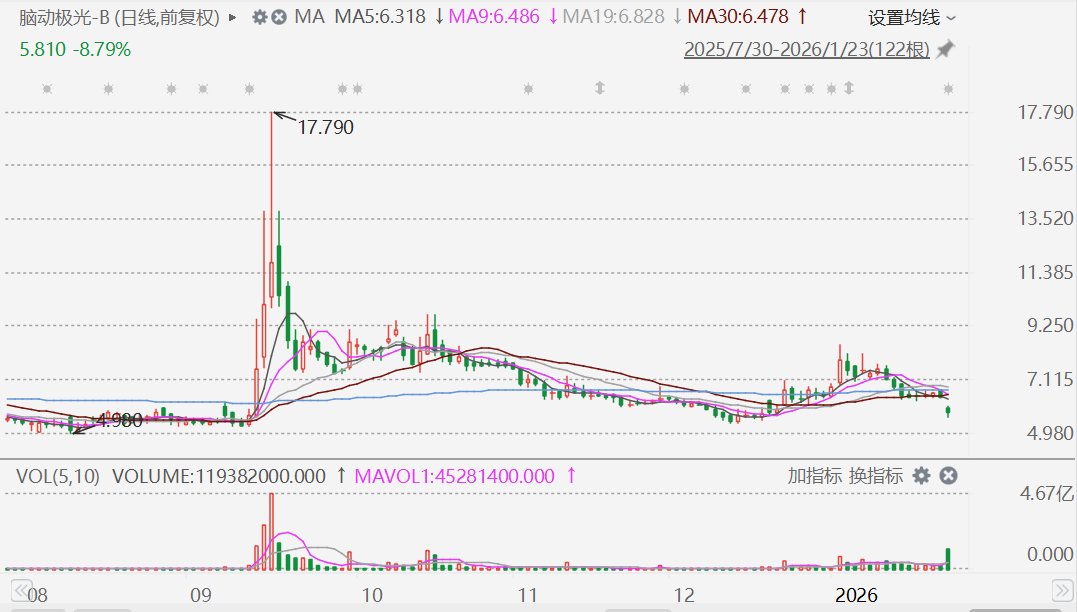Viewport: 1077px width, 612px height.
Task: Click the 4.980 low annotation on the chart
Action: pyautogui.click(x=119, y=420)
